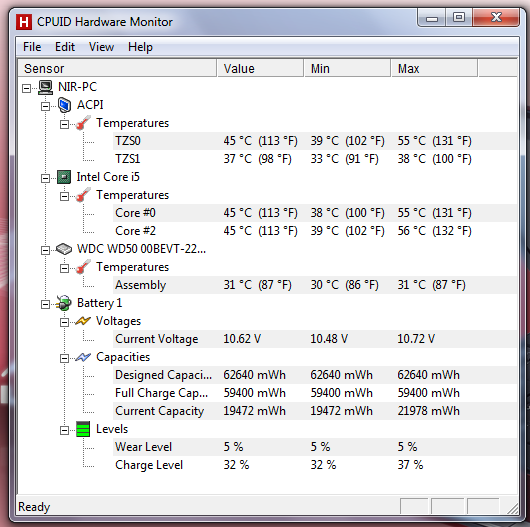Viewport: 530px width, 527px height.
Task: Click the Min column header
Action: [347, 69]
